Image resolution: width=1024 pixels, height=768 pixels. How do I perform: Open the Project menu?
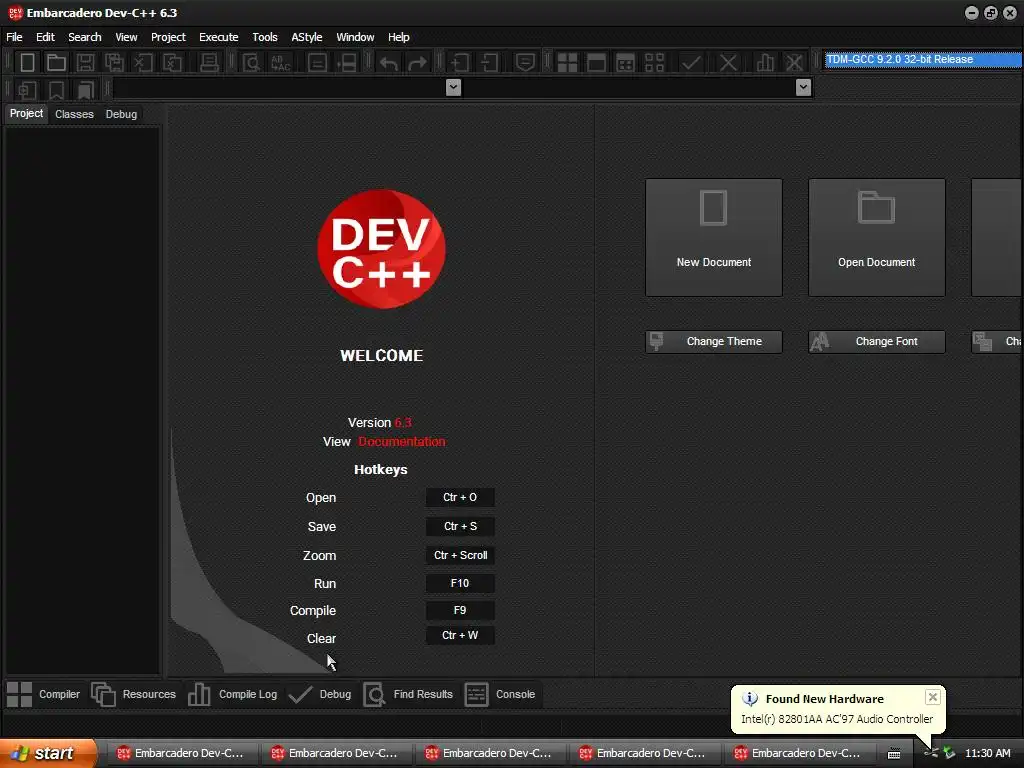coord(168,37)
